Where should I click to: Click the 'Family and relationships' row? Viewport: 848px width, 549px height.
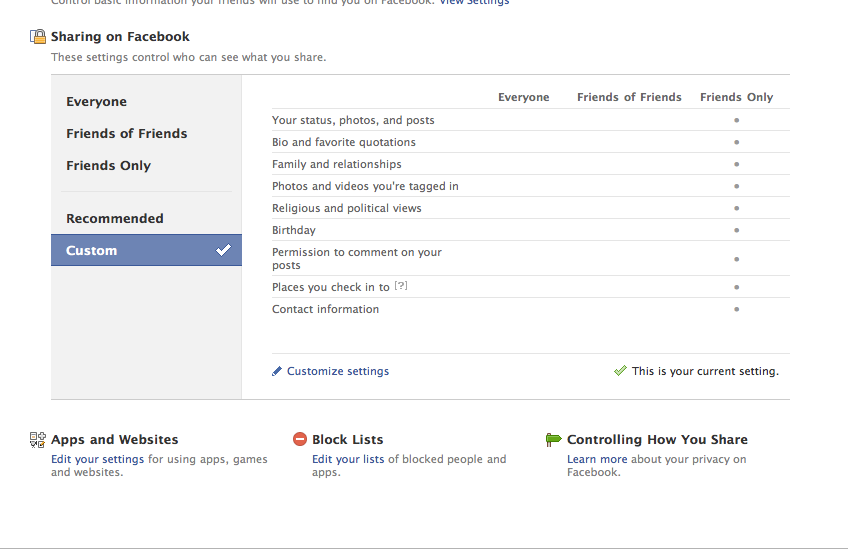click(531, 164)
